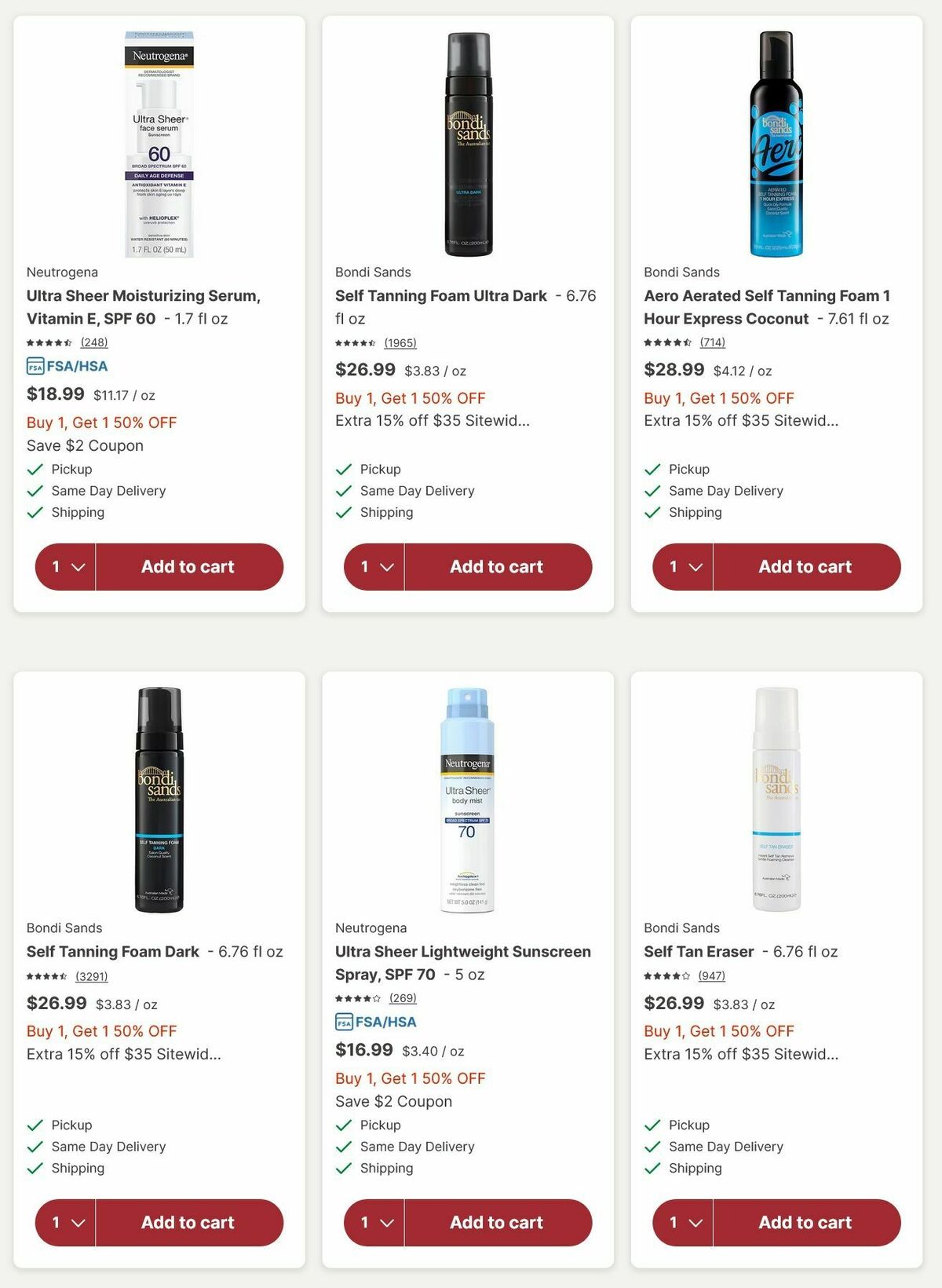Image resolution: width=942 pixels, height=1288 pixels.
Task: Click the FSA/HSA badge on Neutrogena serum
Action: click(x=67, y=366)
